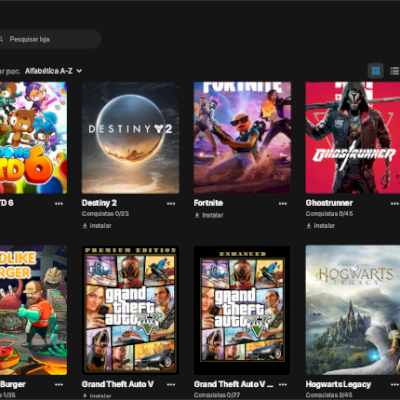Click the Pesquisar loja search field
The height and width of the screenshot is (400, 400).
point(50,39)
